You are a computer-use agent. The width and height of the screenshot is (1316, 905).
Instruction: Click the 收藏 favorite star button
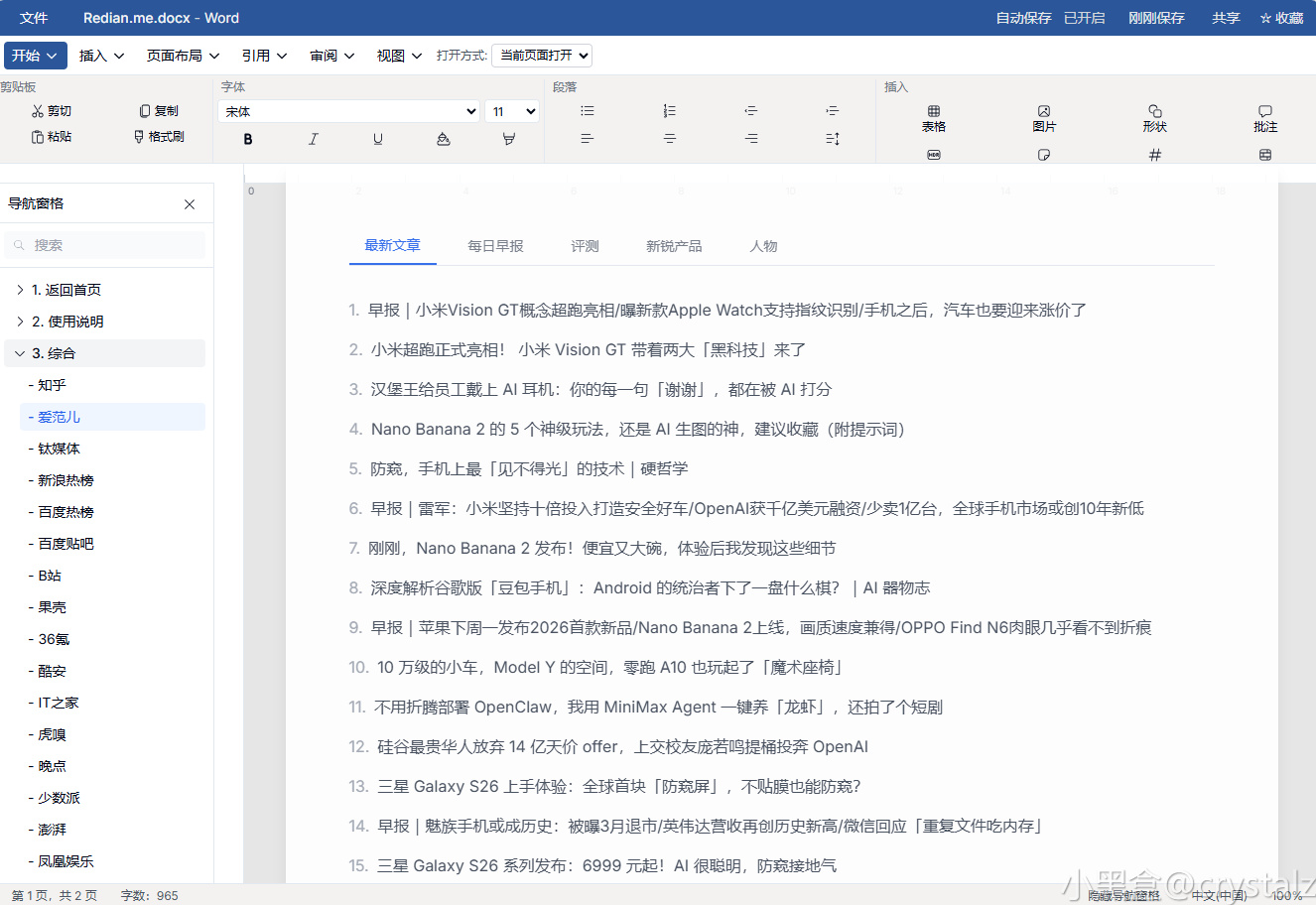[x=1281, y=18]
